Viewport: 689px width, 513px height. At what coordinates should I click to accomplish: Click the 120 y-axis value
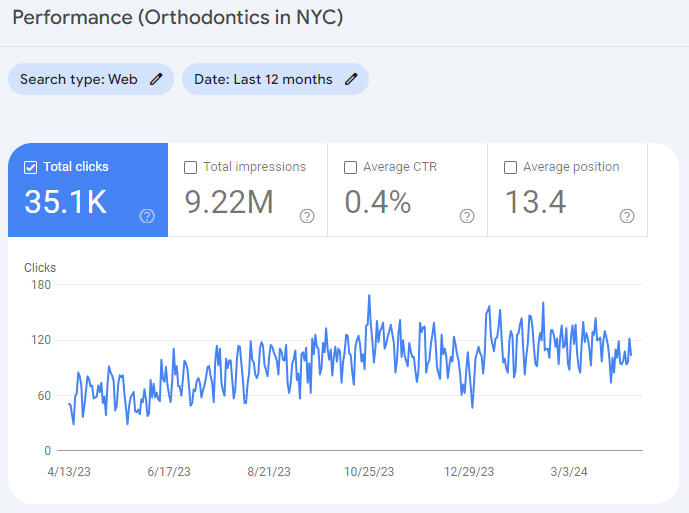[x=41, y=340]
